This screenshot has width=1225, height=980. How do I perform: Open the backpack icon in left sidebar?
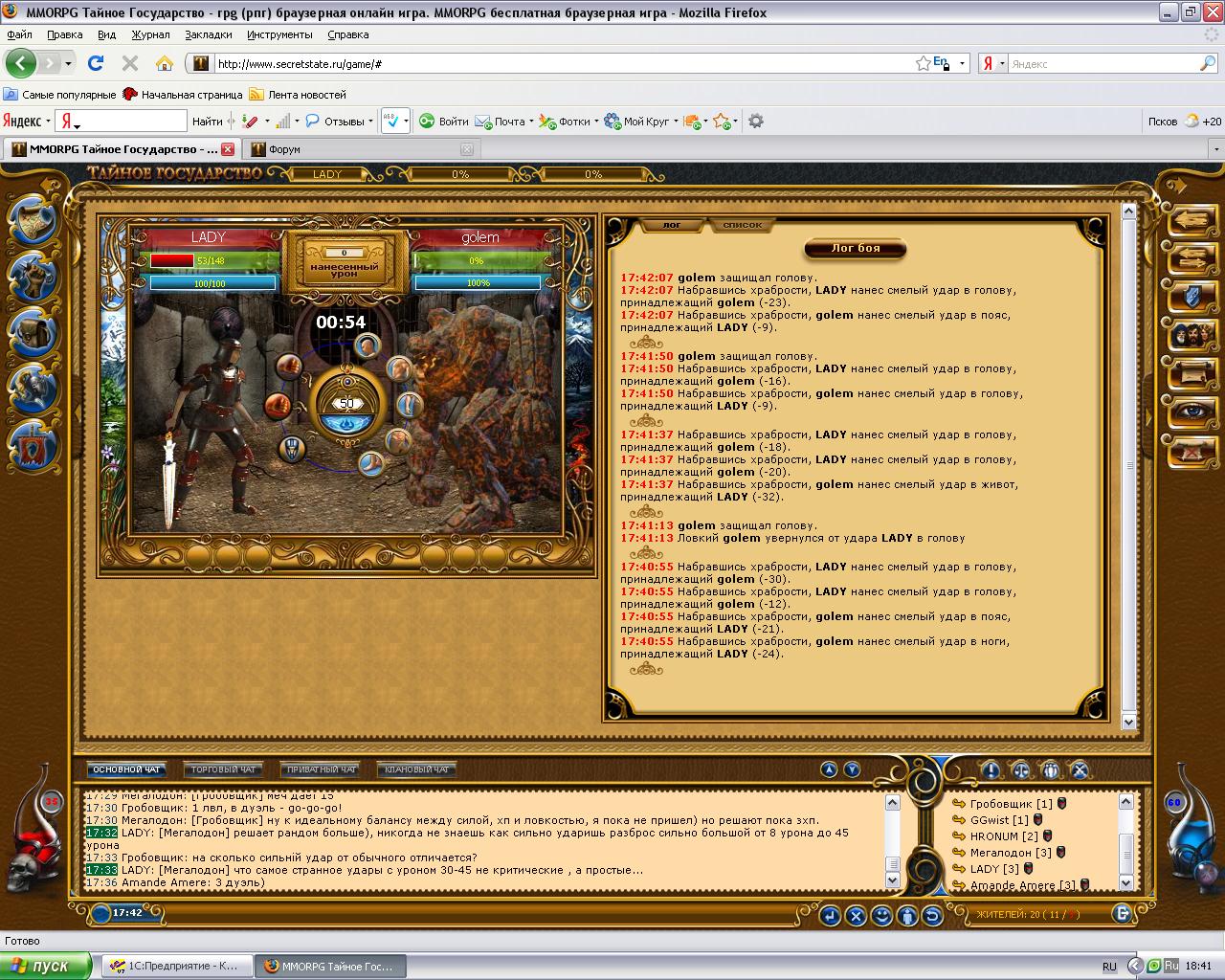(34, 332)
